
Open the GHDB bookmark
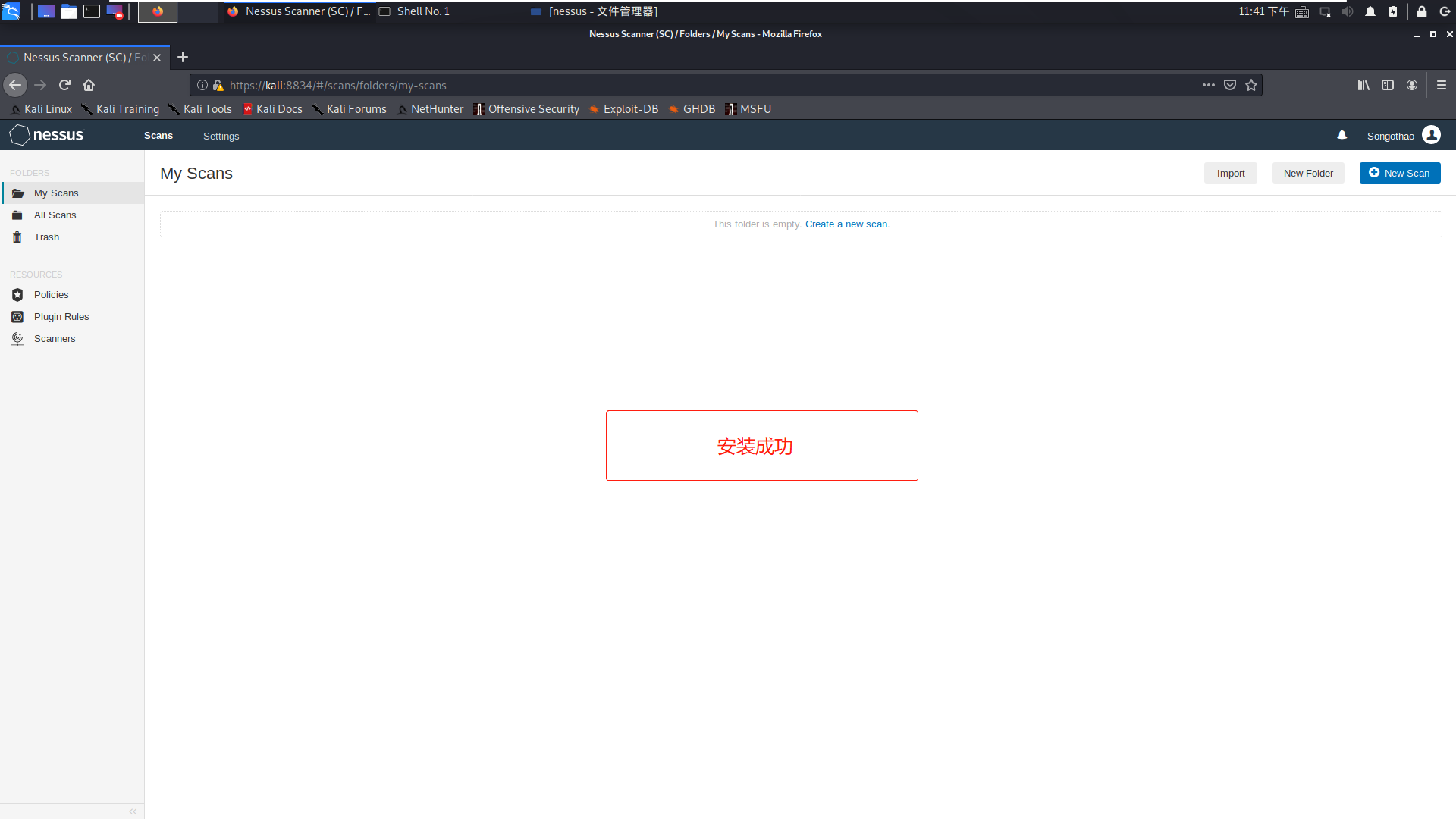(x=692, y=109)
